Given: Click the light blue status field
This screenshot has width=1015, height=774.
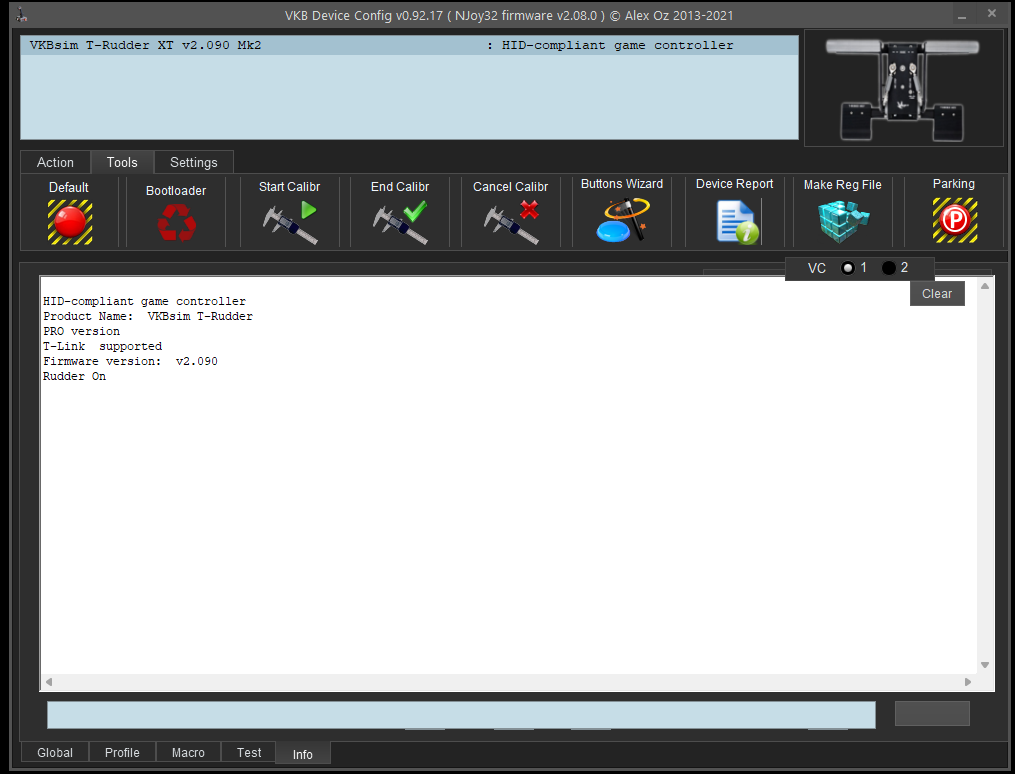Looking at the screenshot, I should 461,715.
